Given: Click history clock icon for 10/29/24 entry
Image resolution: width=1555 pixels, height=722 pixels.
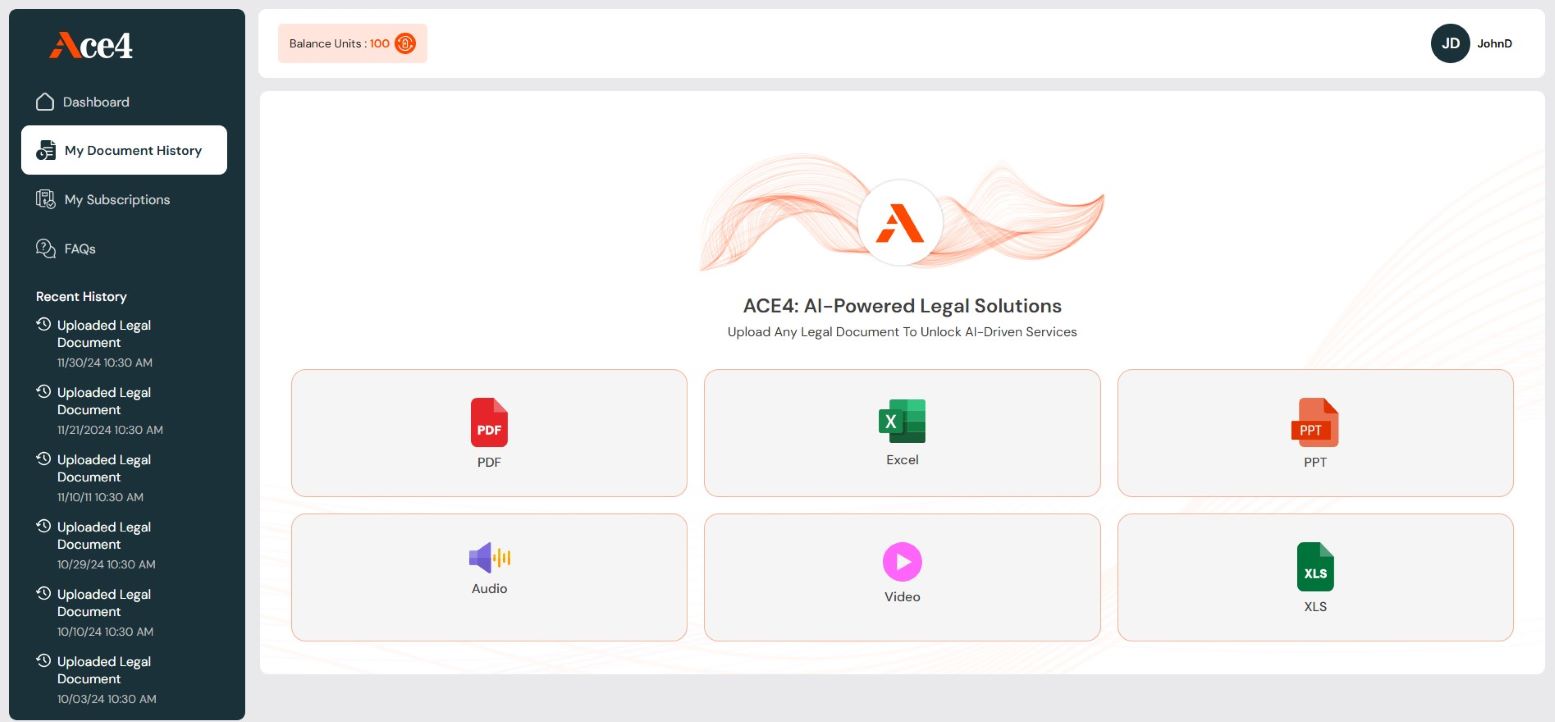Looking at the screenshot, I should [x=43, y=526].
